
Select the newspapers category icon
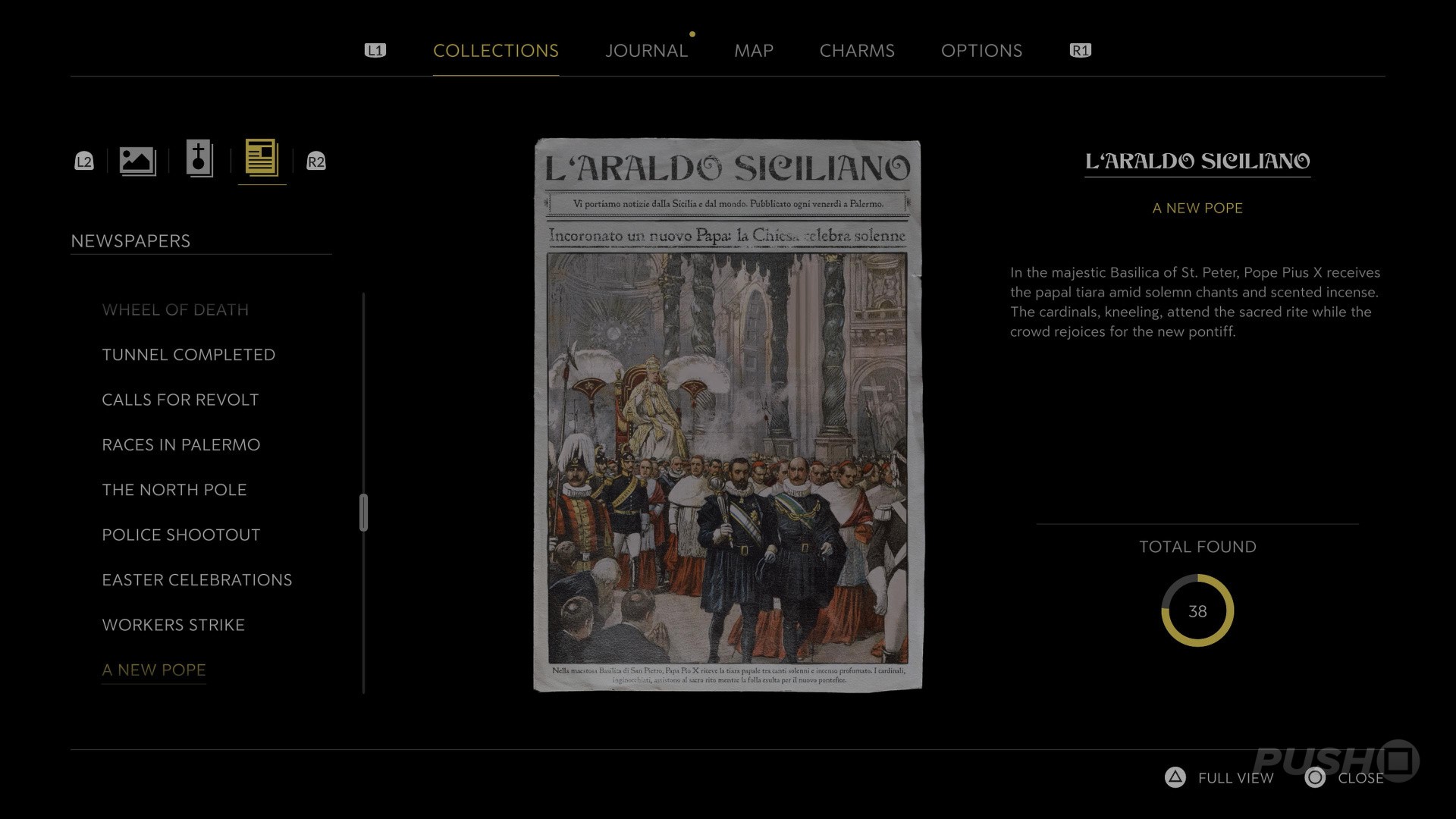click(x=262, y=159)
